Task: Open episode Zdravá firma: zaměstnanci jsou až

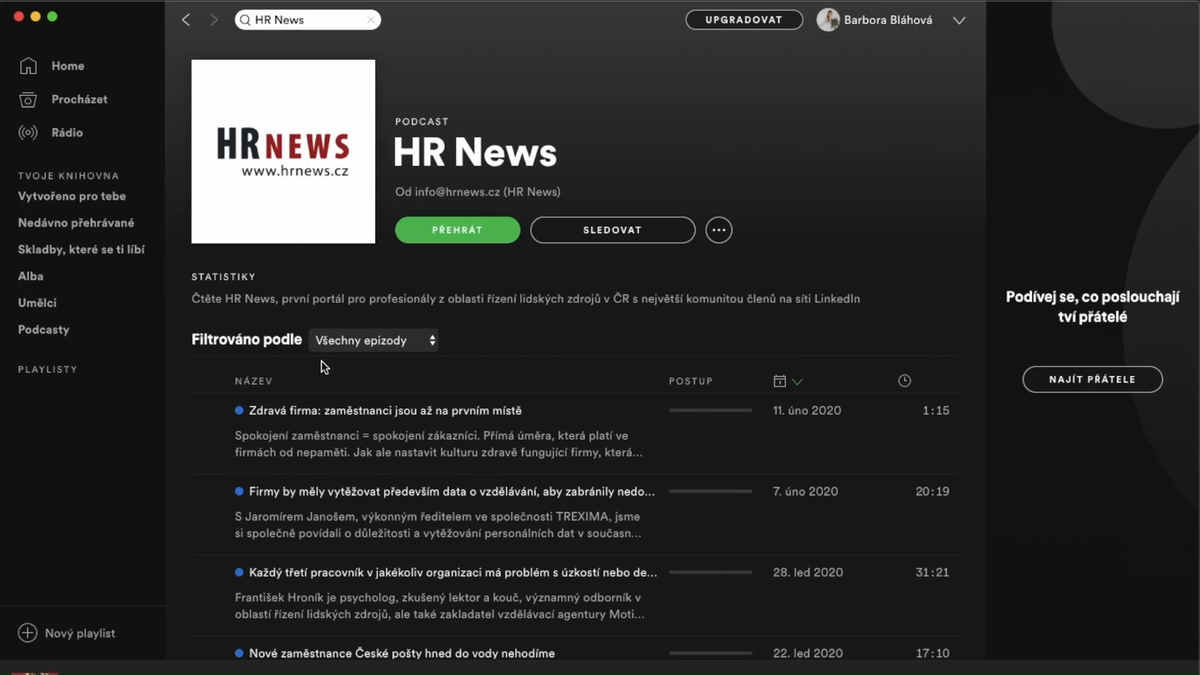Action: [385, 410]
